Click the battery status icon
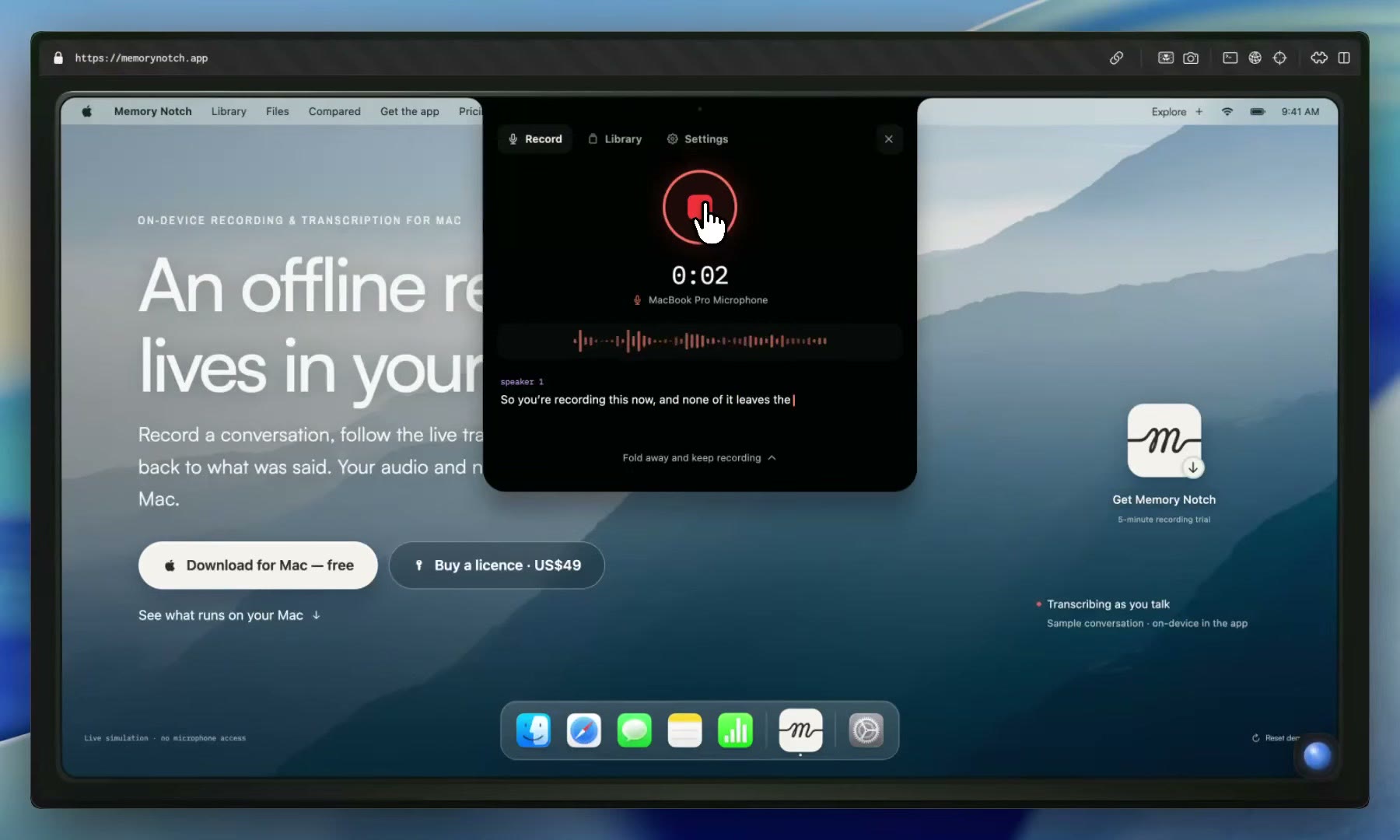Image resolution: width=1400 pixels, height=840 pixels. [x=1258, y=111]
